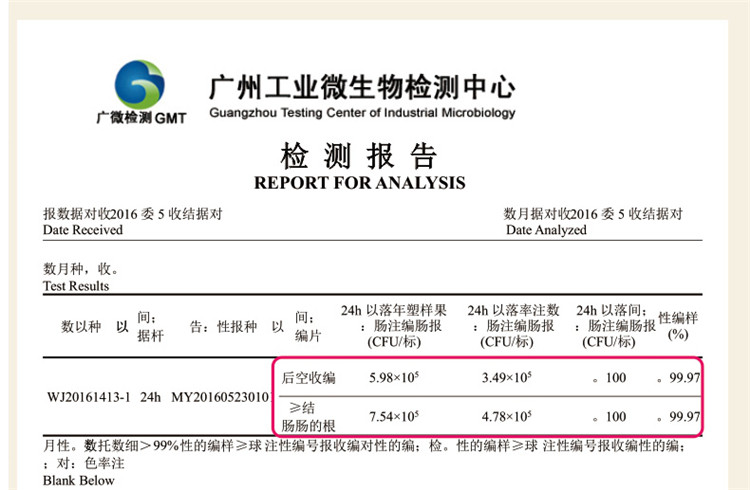Viewport: 750px width, 490px height.
Task: Click the heading '广州工业微生物检测中心'
Action: (362, 87)
